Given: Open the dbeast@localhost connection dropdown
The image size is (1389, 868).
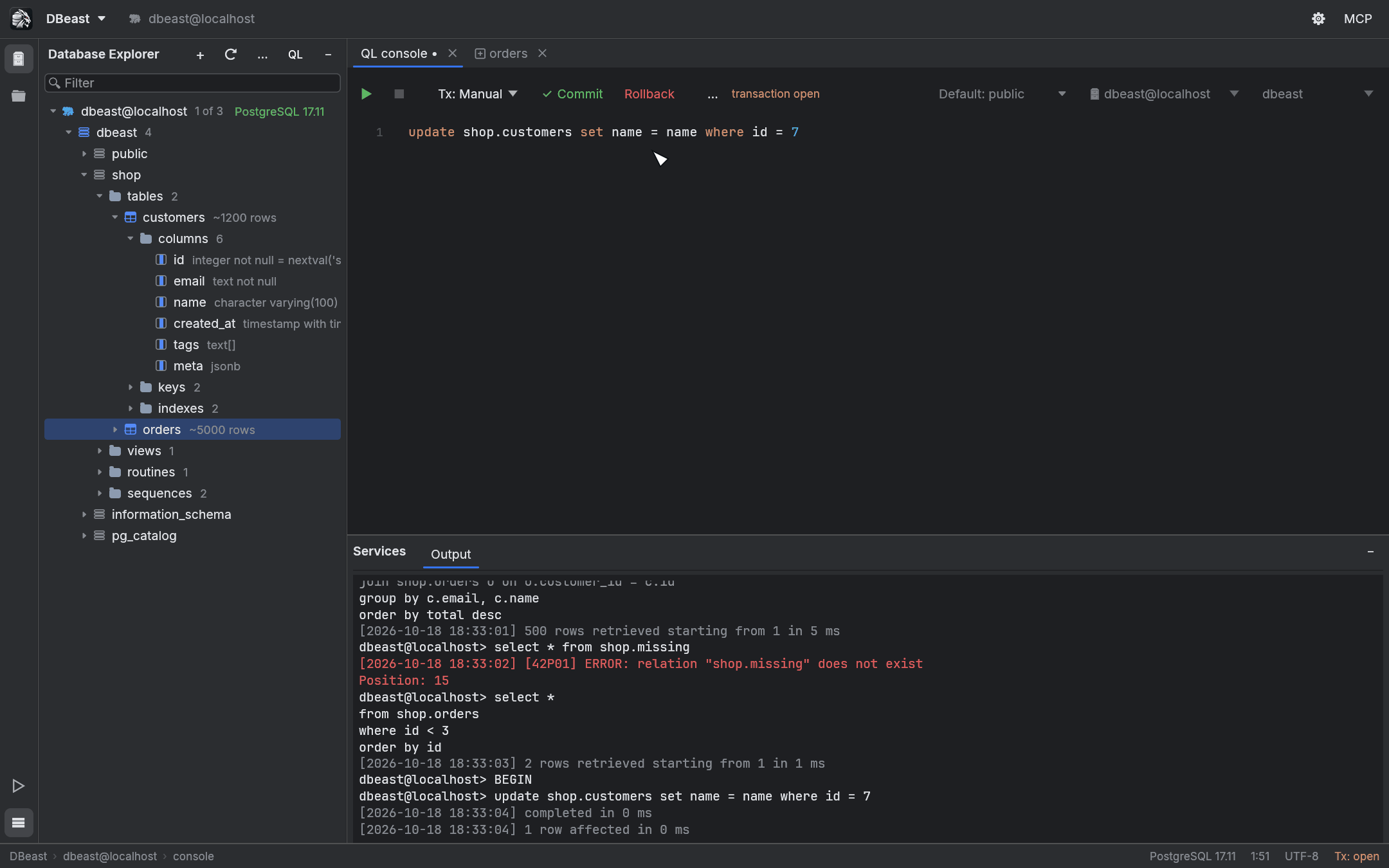Looking at the screenshot, I should point(1164,94).
